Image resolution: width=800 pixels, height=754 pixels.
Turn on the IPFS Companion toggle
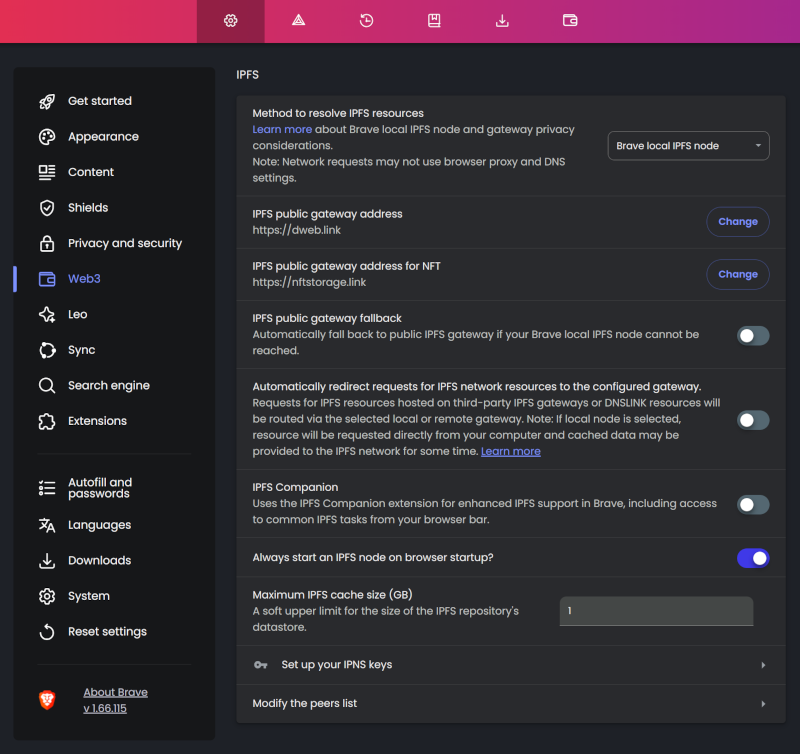(753, 505)
